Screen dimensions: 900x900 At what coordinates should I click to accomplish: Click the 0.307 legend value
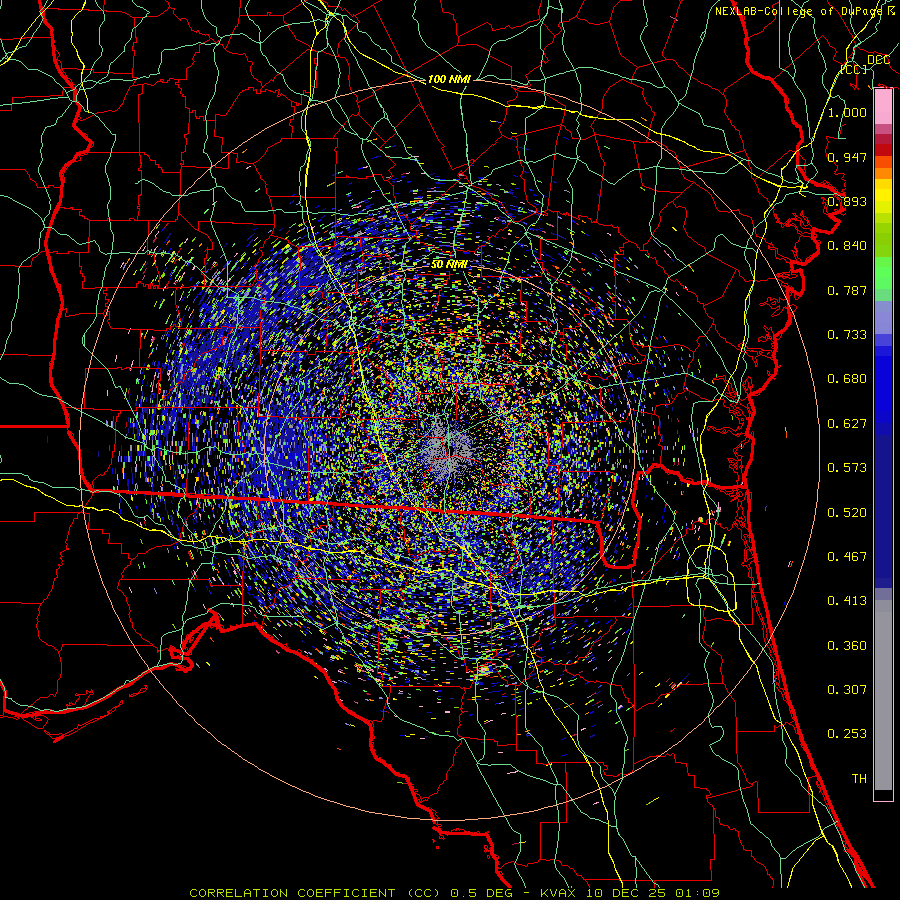click(847, 690)
